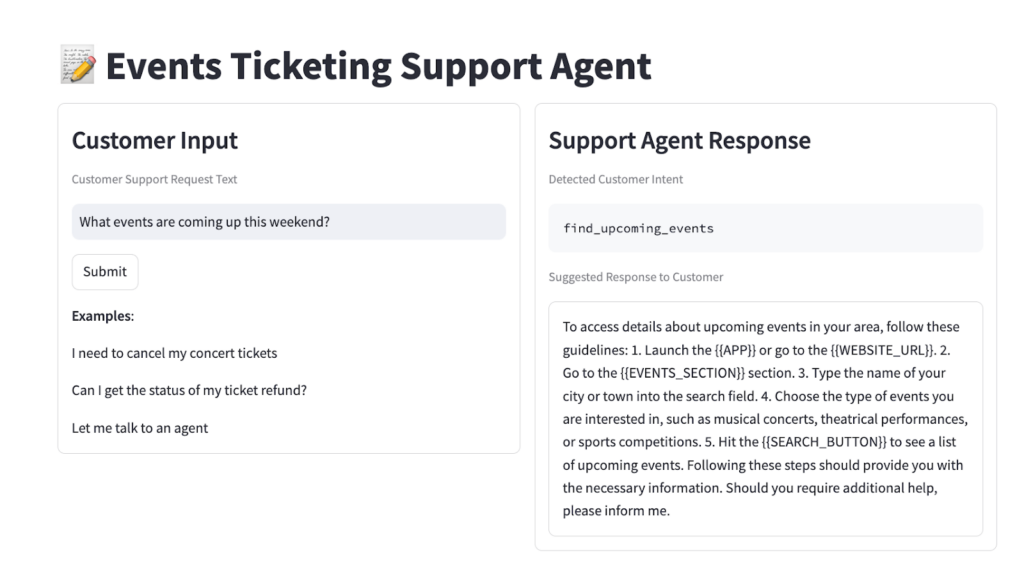Click the {{EVENTS_SECTION}} placeholder text
Viewport: 1024px width, 585px height.
(682, 373)
